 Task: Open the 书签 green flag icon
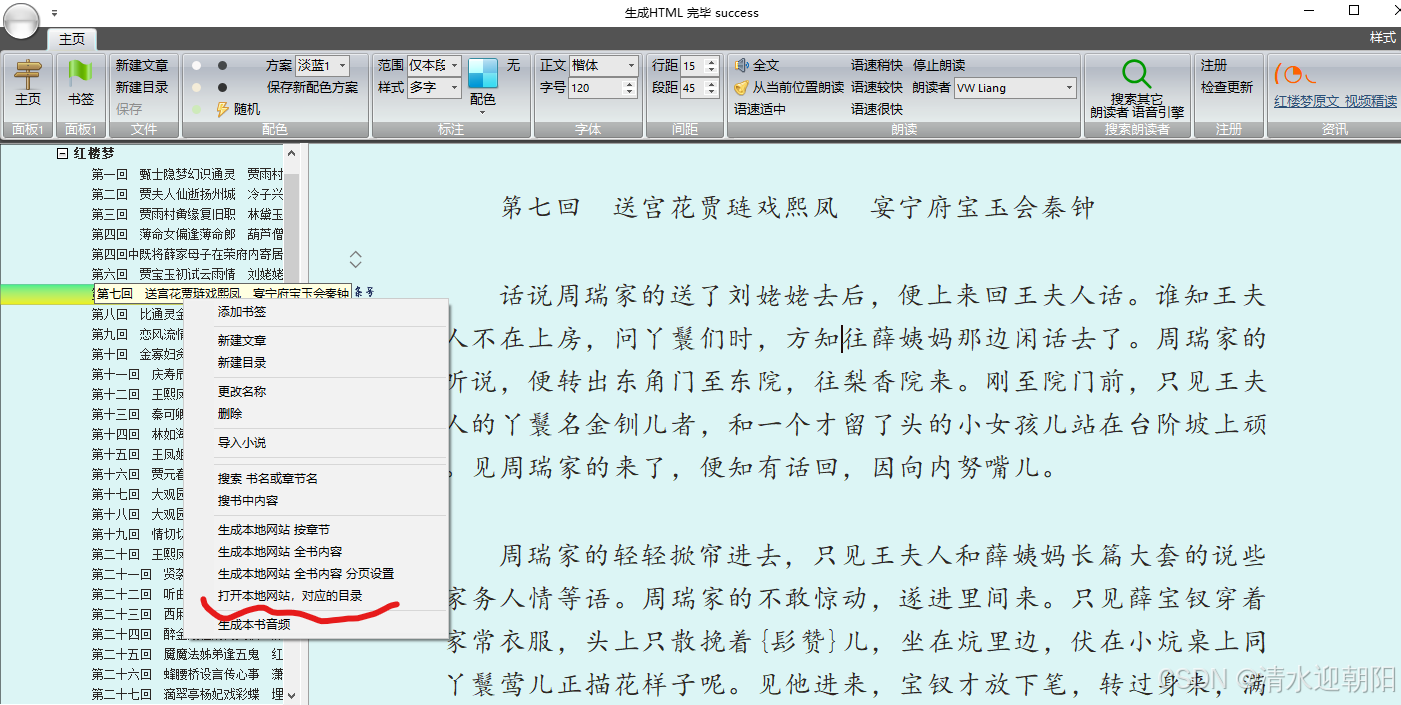point(81,73)
